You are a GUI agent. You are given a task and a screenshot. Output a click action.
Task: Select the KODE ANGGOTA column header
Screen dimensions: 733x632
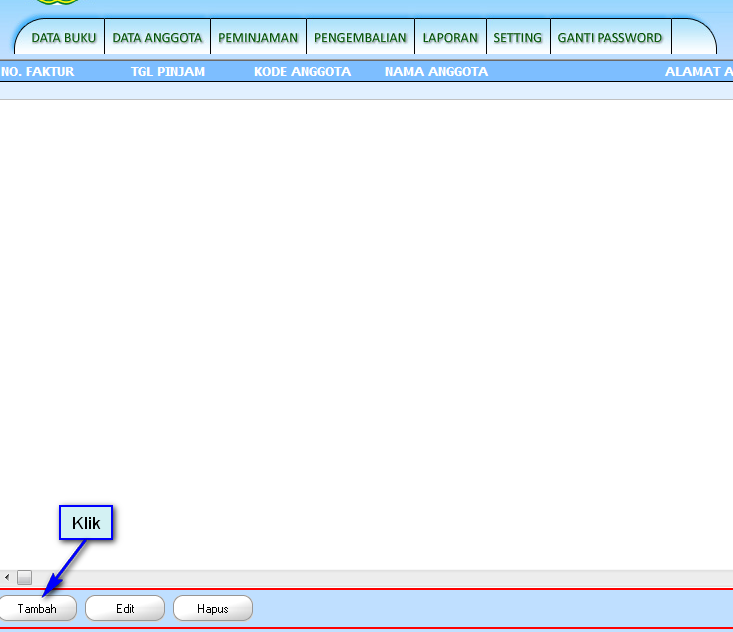tap(302, 72)
